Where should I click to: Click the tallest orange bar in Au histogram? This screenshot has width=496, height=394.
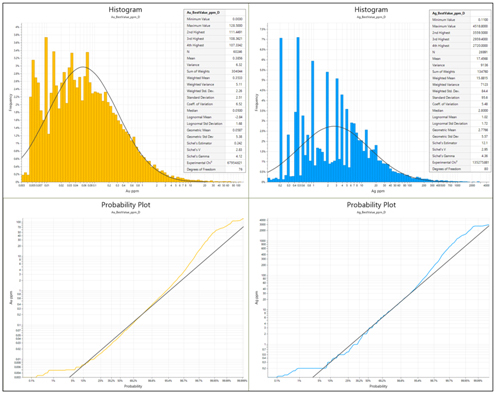pos(46,109)
